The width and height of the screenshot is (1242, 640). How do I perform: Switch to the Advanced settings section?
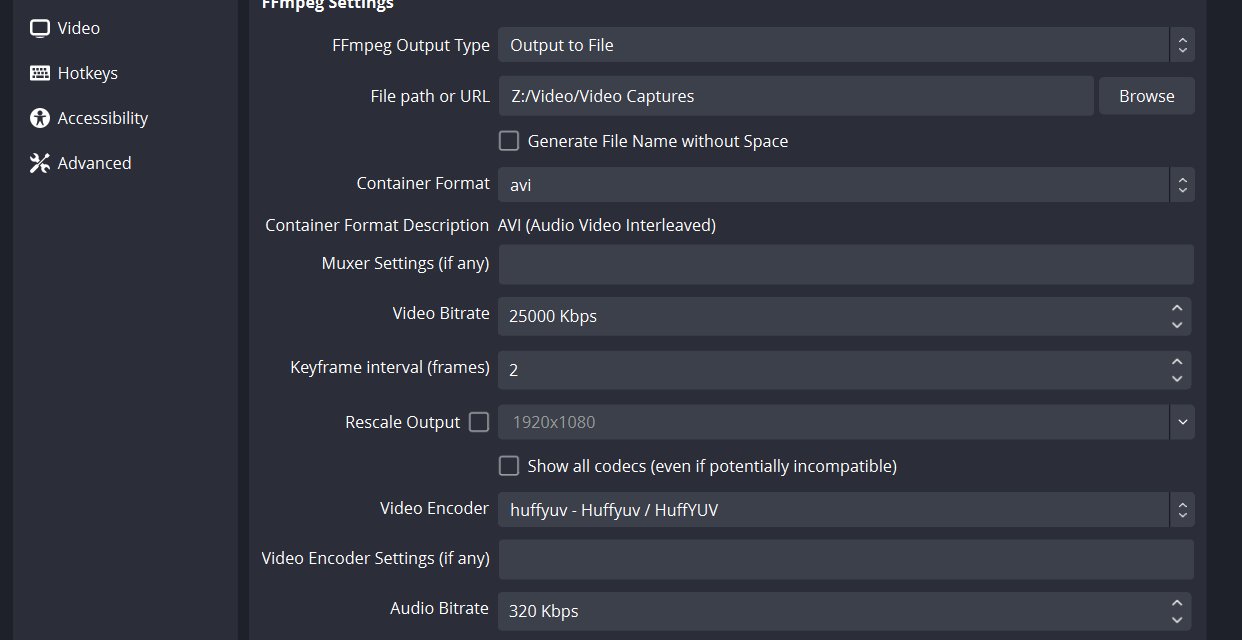click(x=94, y=163)
